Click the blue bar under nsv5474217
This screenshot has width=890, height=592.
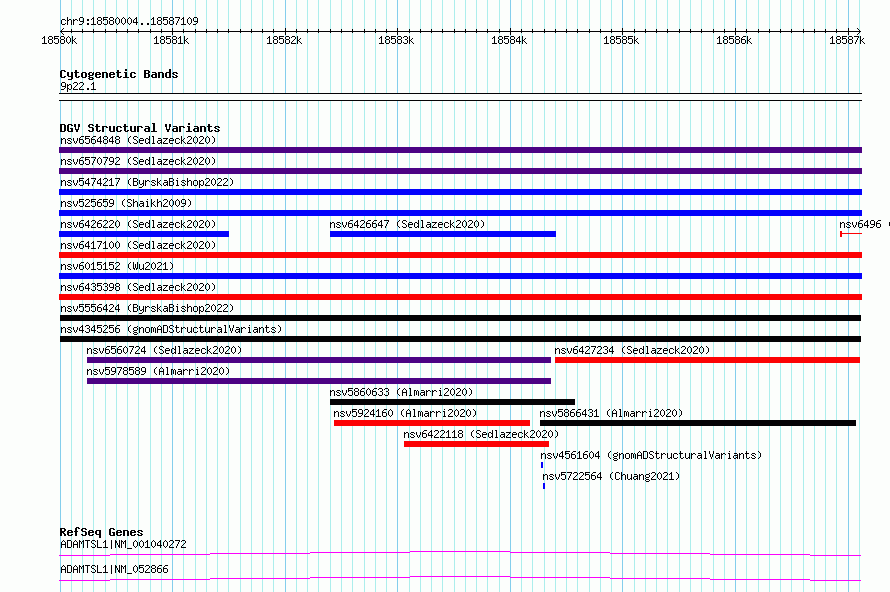460,192
